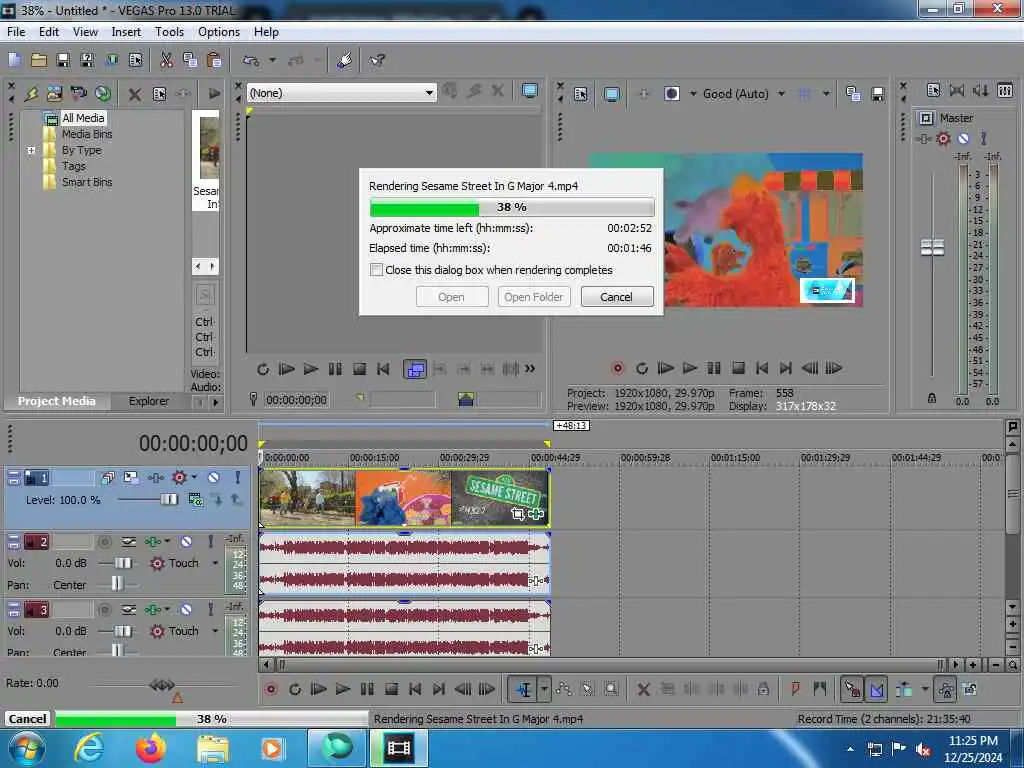The width and height of the screenshot is (1024, 768).
Task: Click the New project icon
Action: click(x=14, y=61)
